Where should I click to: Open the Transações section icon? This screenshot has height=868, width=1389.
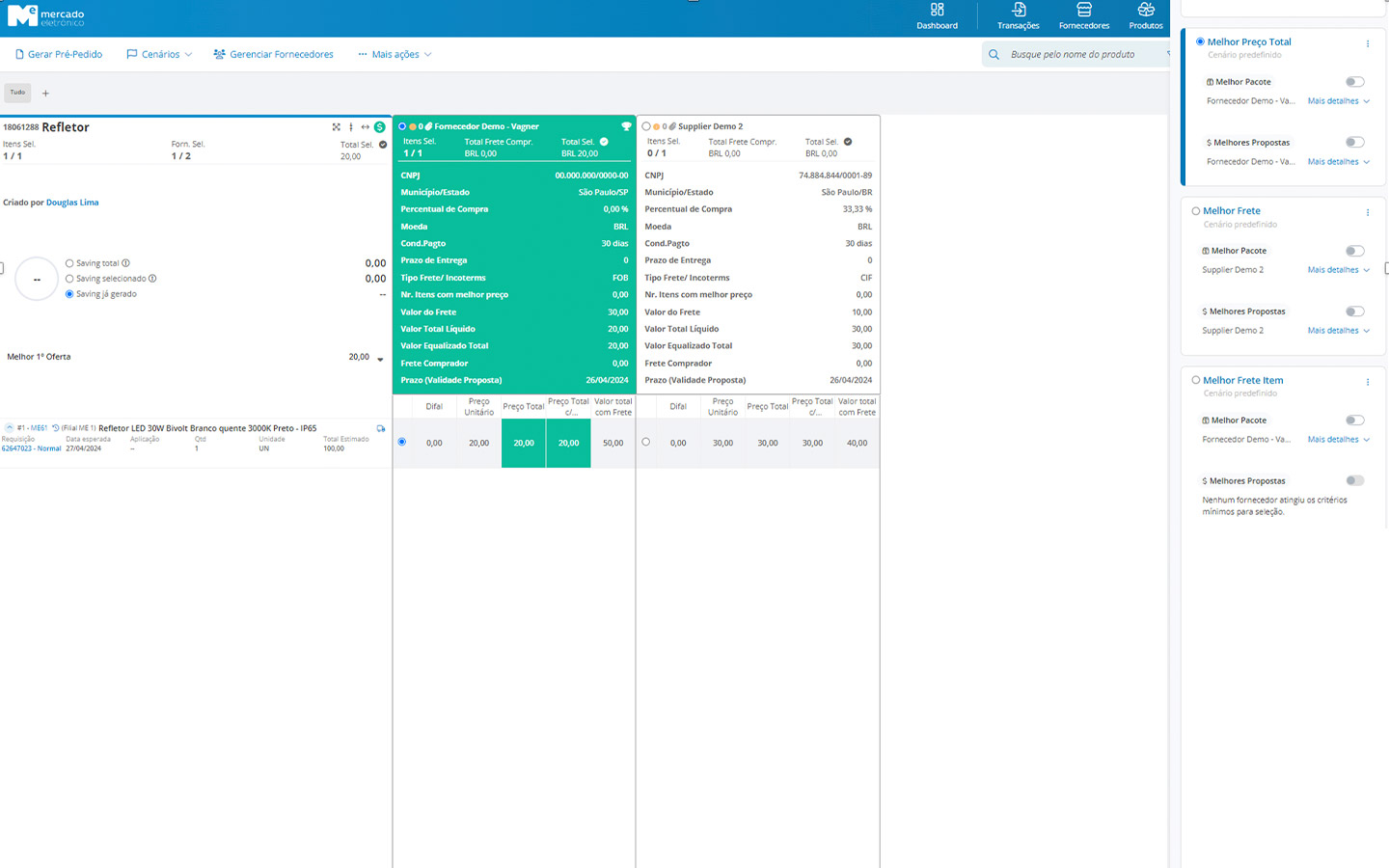(1018, 11)
